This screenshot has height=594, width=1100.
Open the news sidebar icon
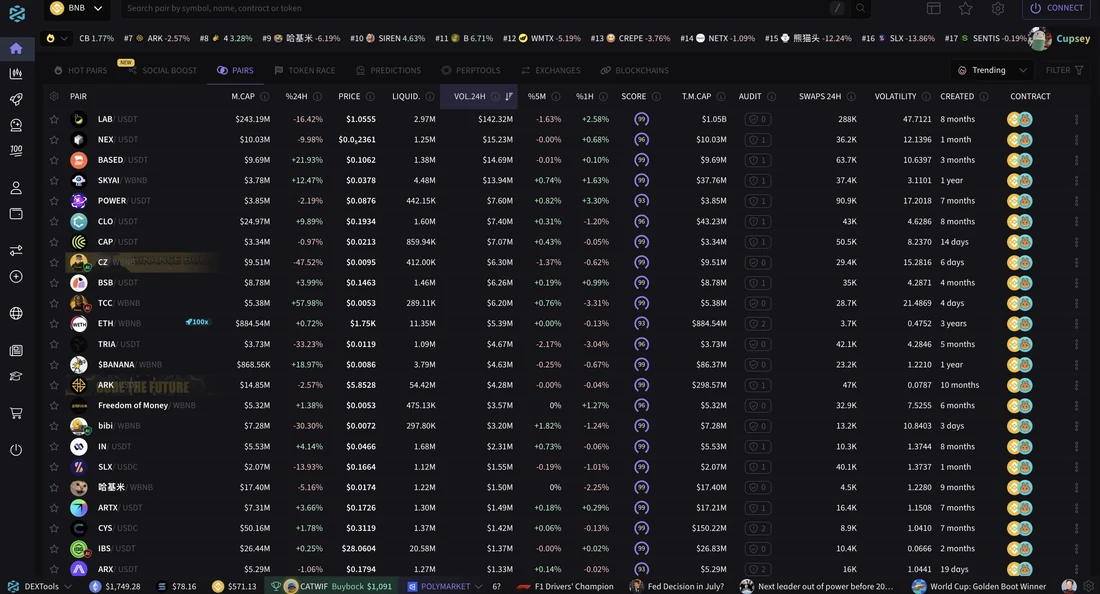(x=16, y=350)
